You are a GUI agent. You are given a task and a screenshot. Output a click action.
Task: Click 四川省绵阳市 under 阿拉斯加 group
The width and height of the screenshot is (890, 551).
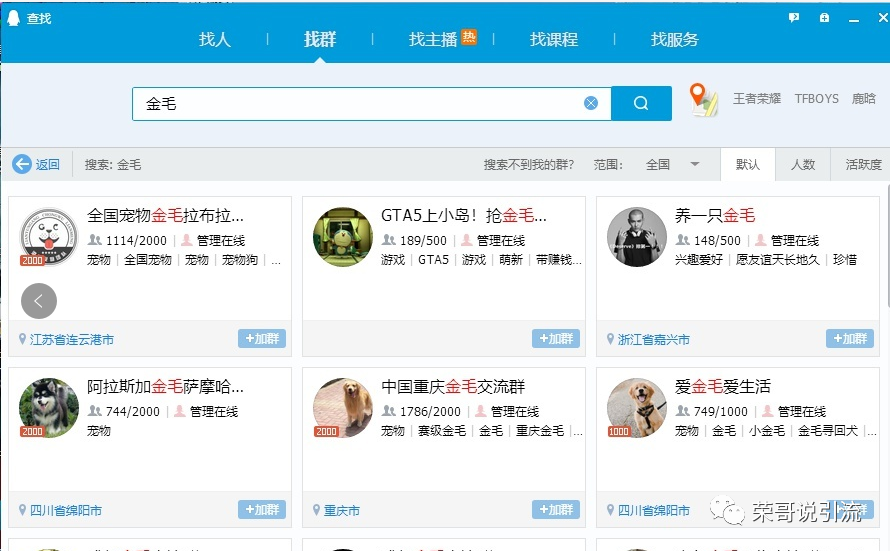tap(66, 510)
